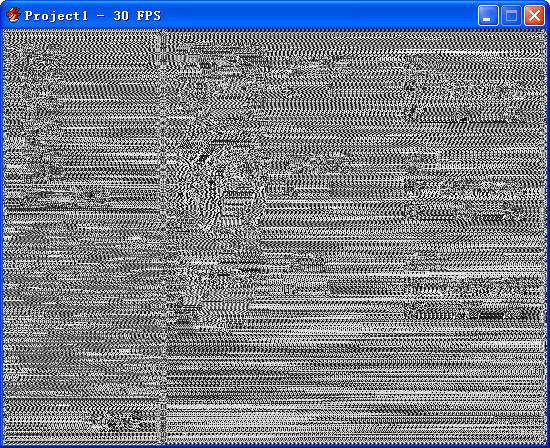
Task: Click inside the noisy render canvas
Action: 275,237
